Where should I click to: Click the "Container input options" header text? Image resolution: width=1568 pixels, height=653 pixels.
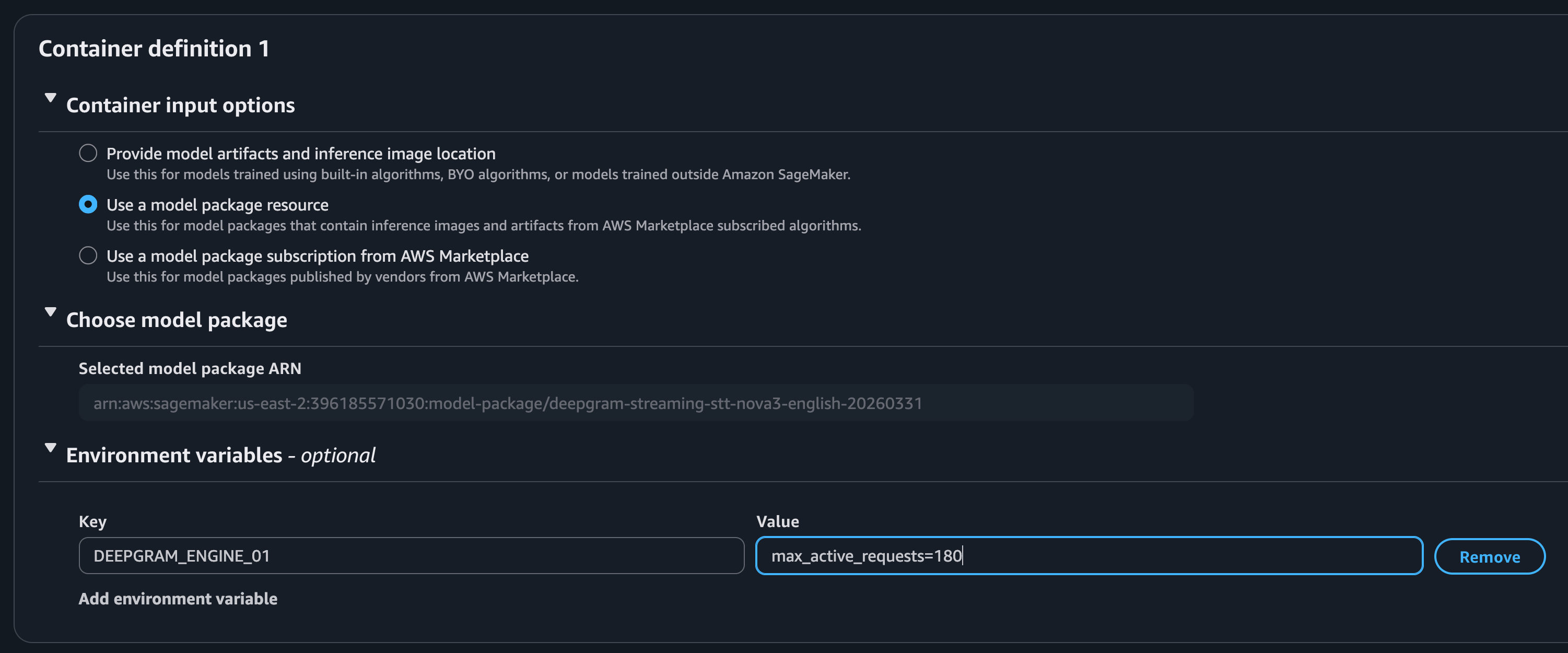point(181,104)
